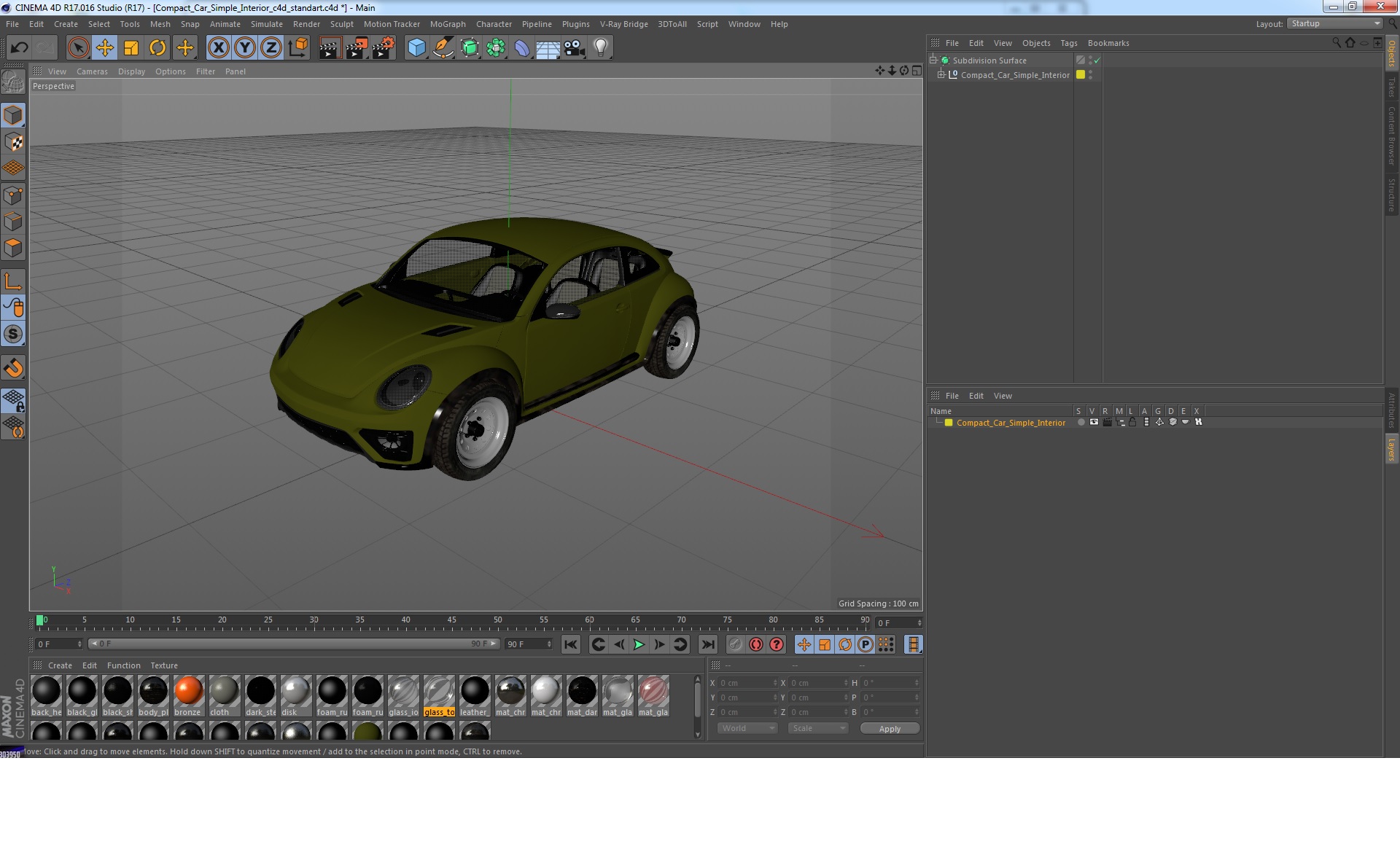Open Edit Render Settings
This screenshot has height=844, width=1400.
384,48
